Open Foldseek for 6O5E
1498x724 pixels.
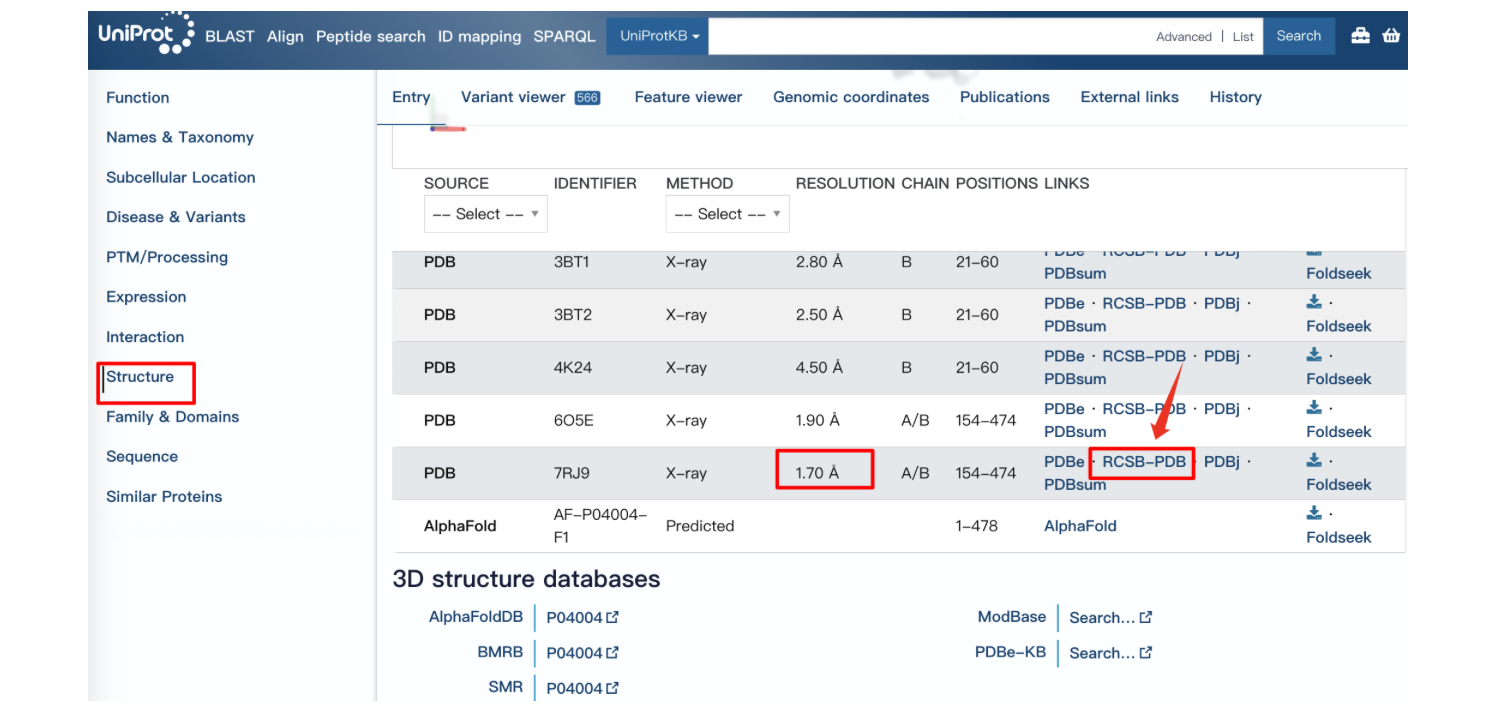[1338, 432]
